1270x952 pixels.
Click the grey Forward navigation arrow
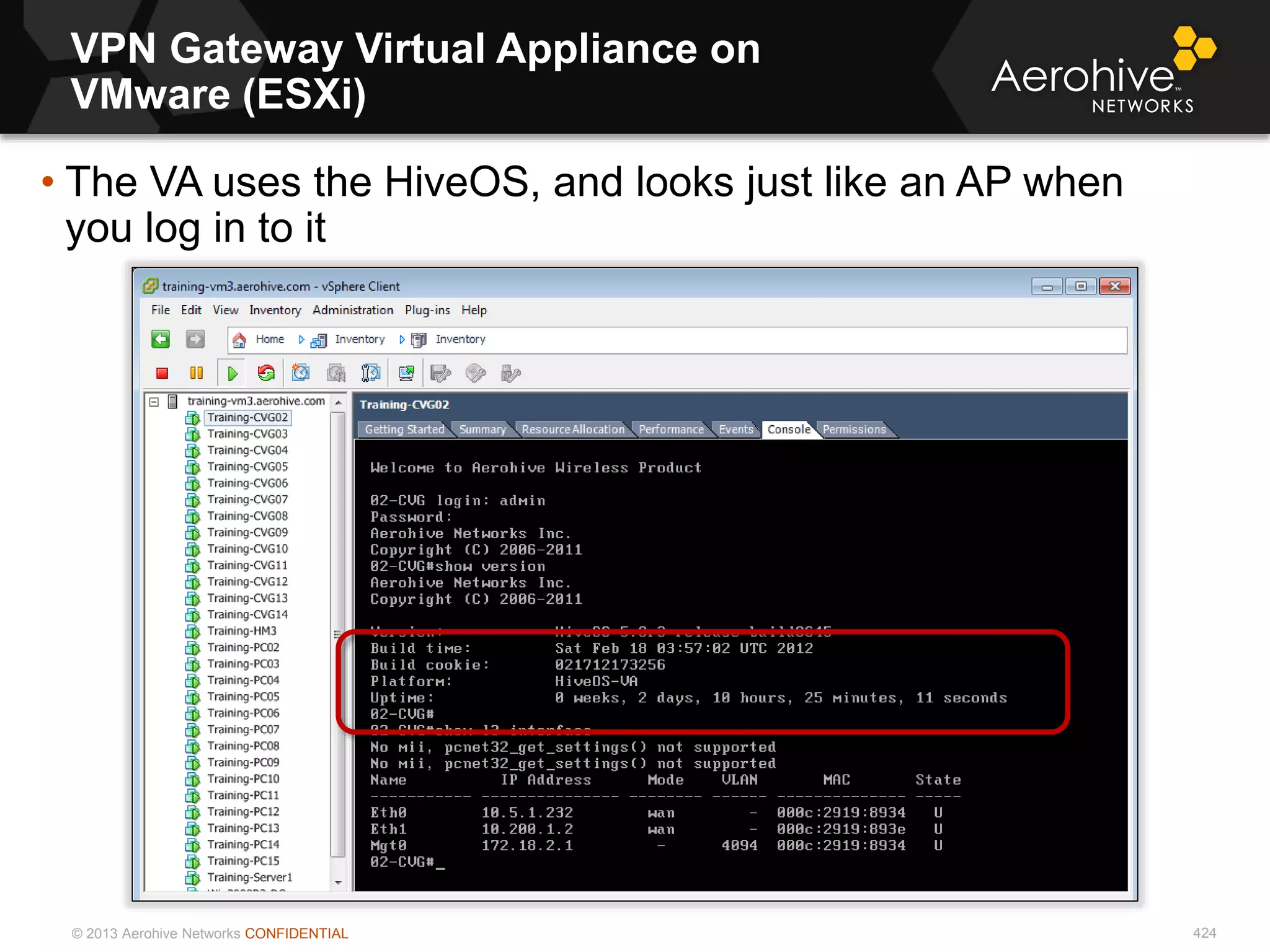coord(195,339)
